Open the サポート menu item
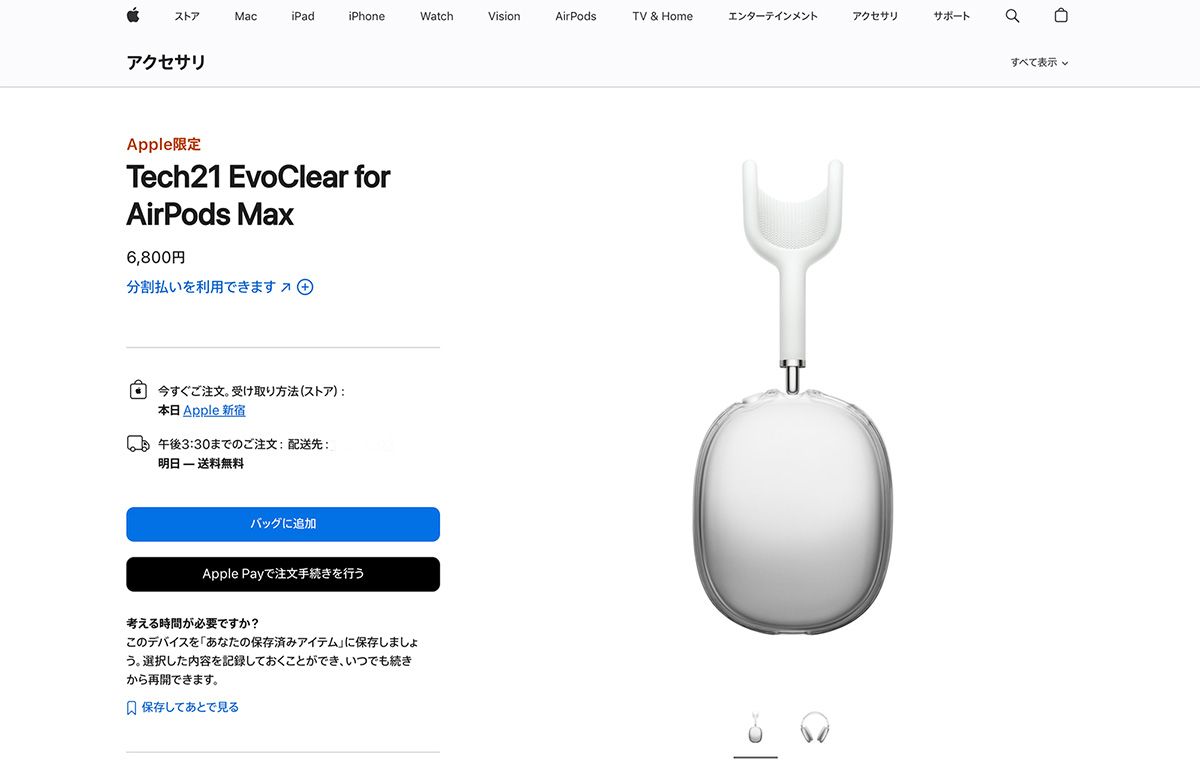The image size is (1200, 770). (x=951, y=16)
